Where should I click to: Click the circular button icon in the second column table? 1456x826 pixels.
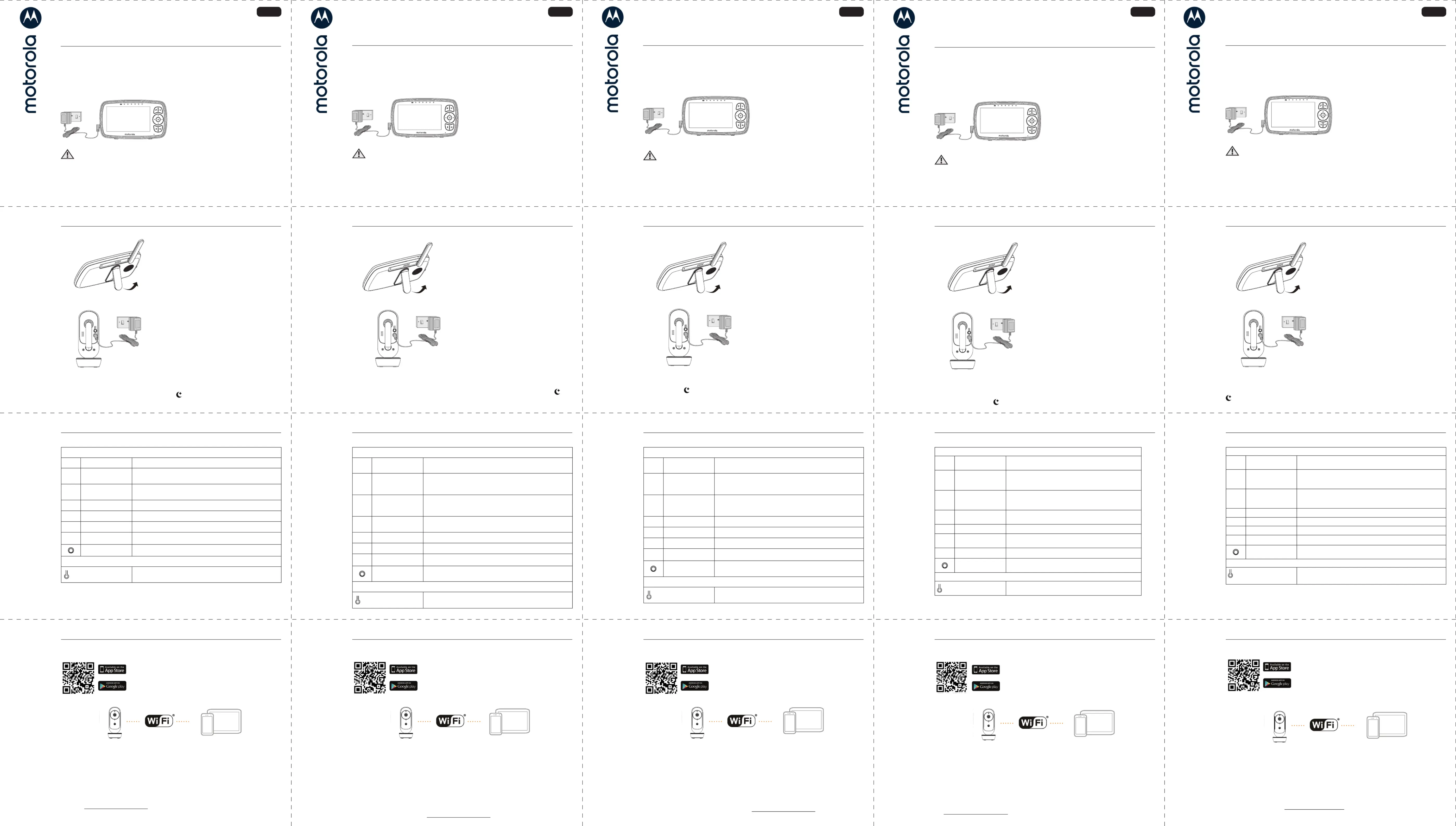(x=362, y=574)
